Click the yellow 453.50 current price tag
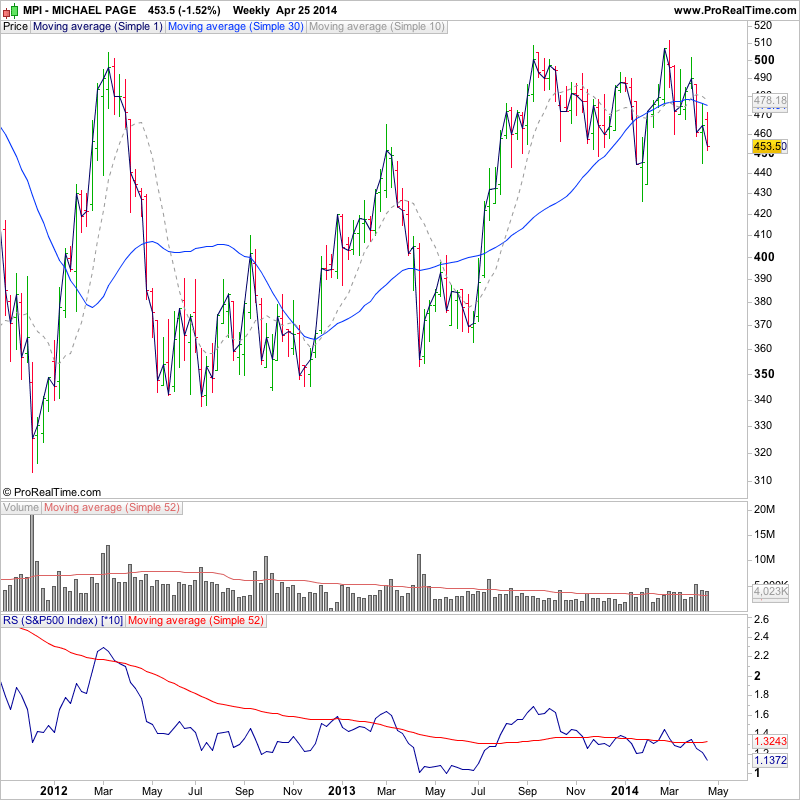This screenshot has width=800, height=800. pos(770,146)
